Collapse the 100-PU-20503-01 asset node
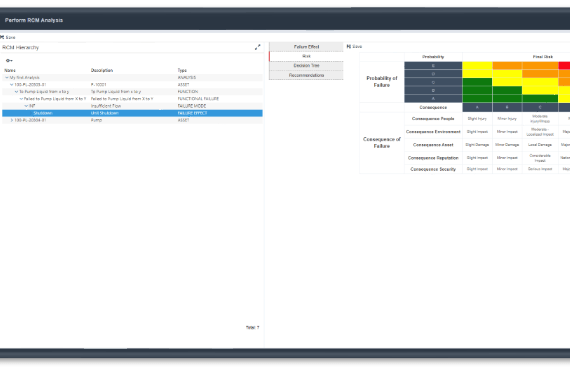 click(x=11, y=85)
